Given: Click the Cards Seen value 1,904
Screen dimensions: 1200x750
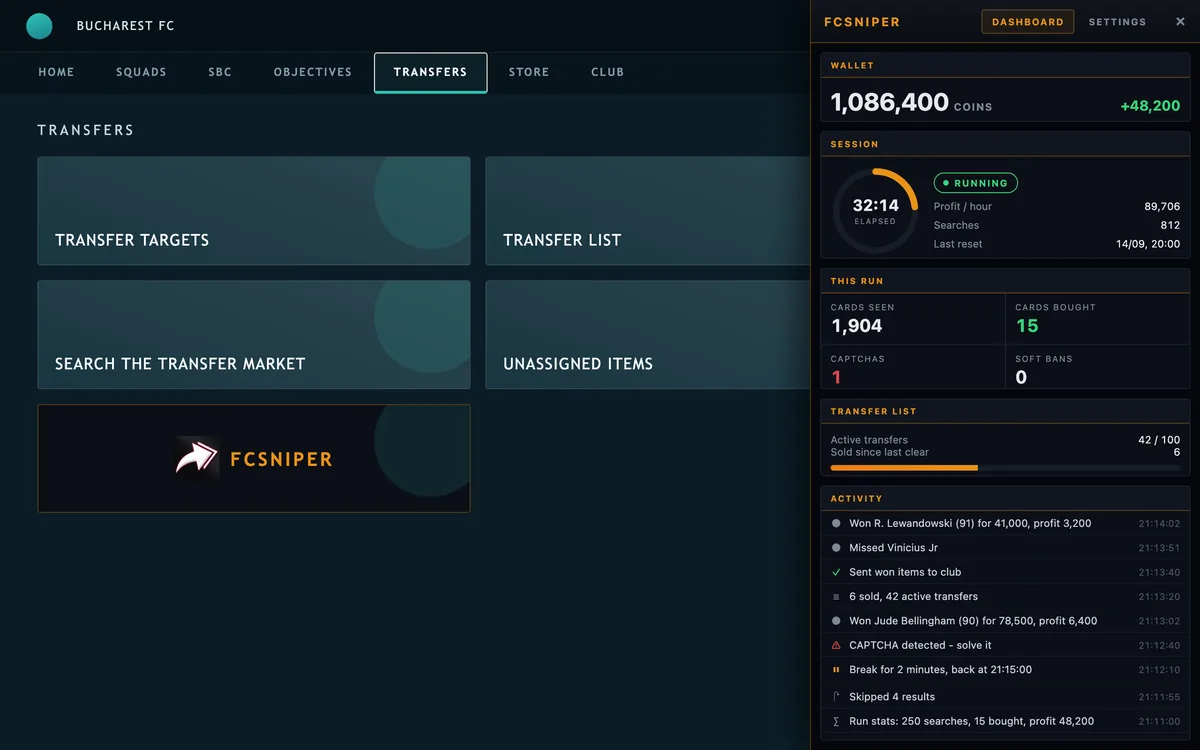Looking at the screenshot, I should pyautogui.click(x=857, y=326).
